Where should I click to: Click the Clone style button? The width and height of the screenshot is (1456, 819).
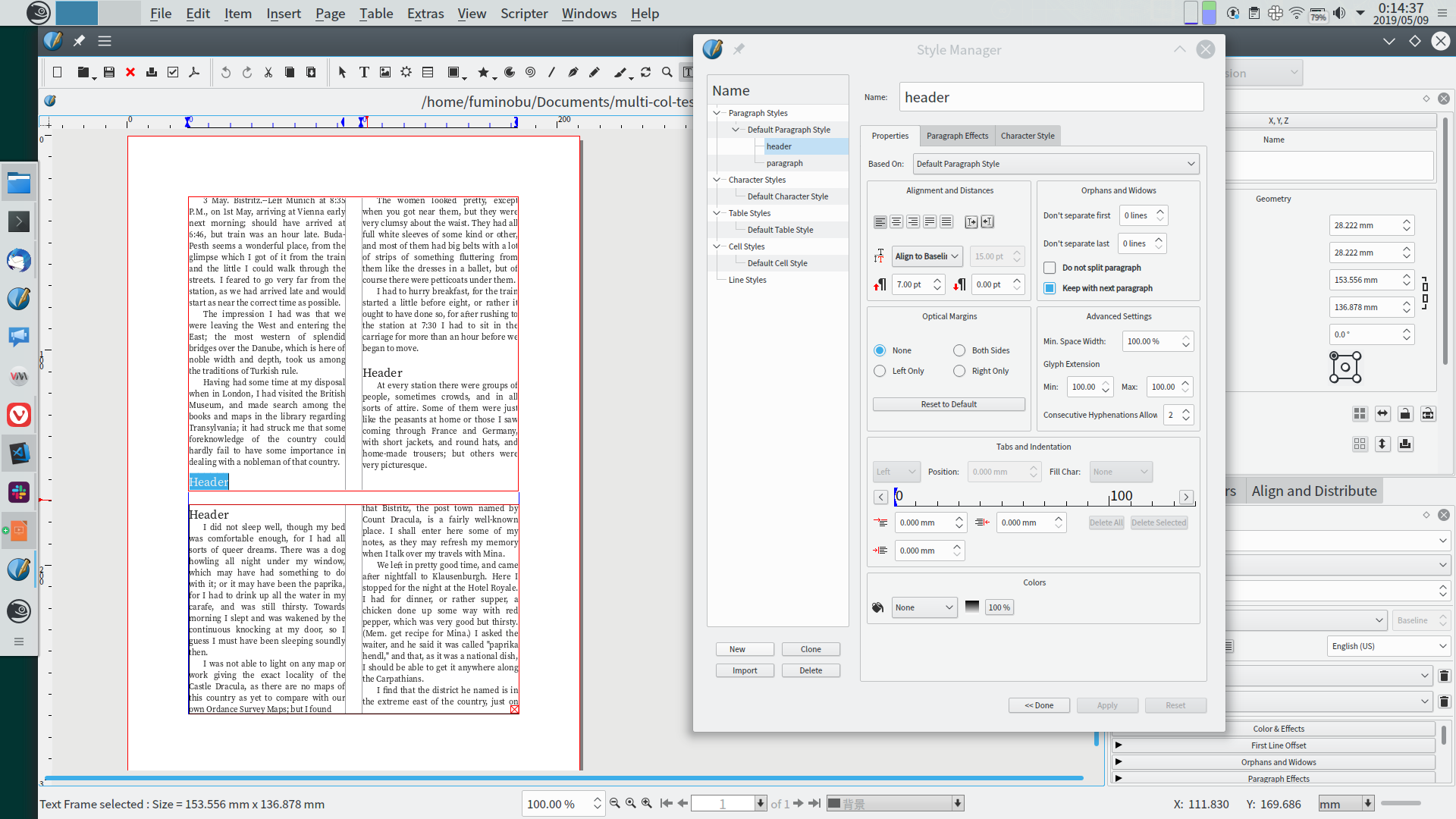[x=811, y=649]
